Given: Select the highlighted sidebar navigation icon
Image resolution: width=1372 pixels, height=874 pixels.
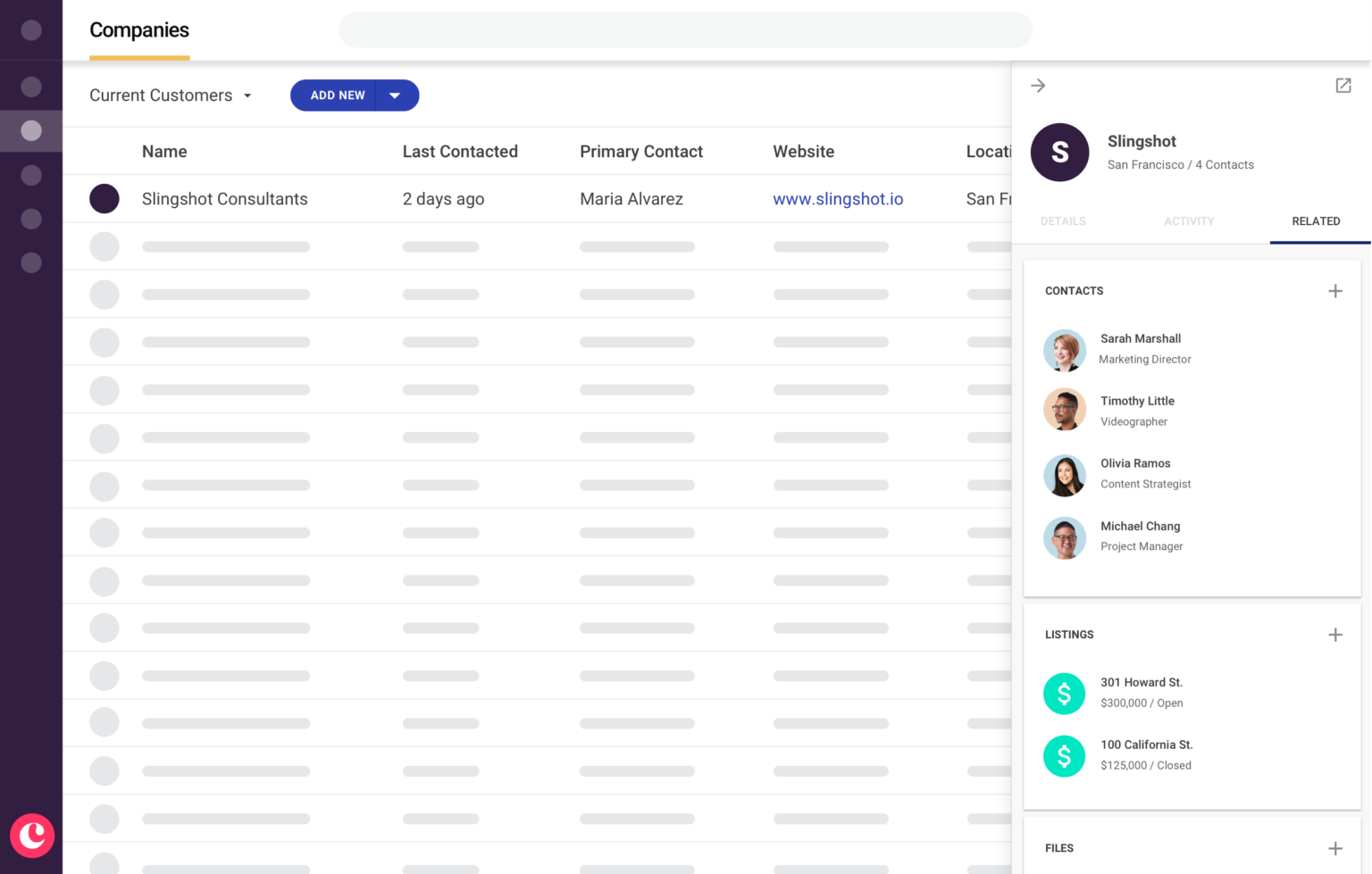Looking at the screenshot, I should 31,130.
